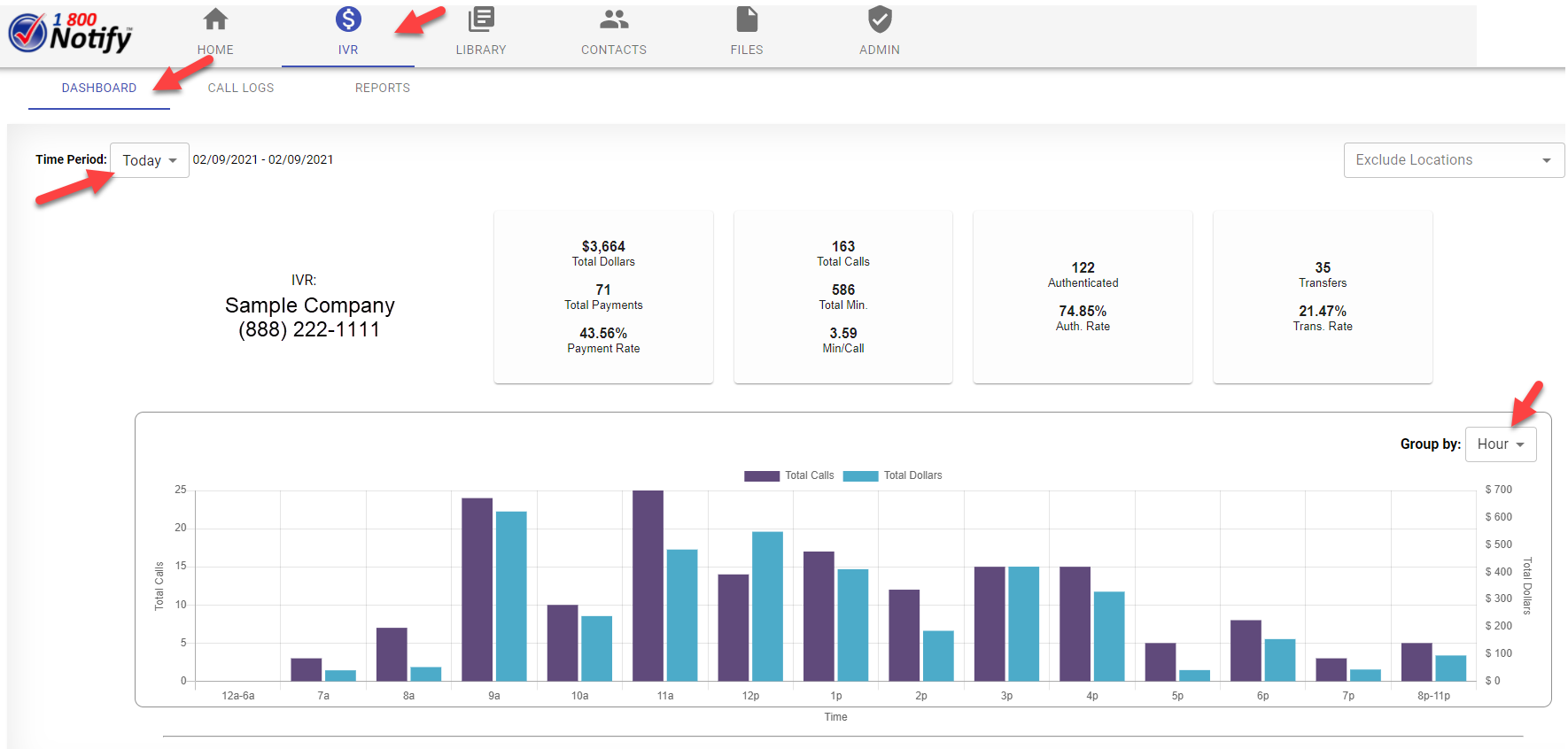Select the Dashboard tab
The width and height of the screenshot is (1568, 749).
[x=99, y=88]
